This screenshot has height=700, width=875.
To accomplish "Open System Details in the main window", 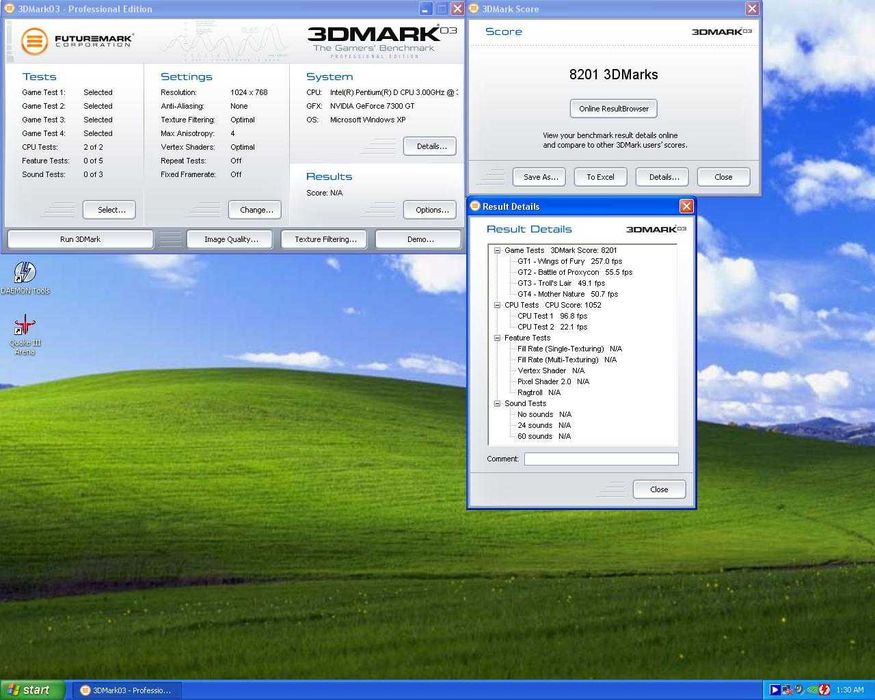I will [430, 146].
